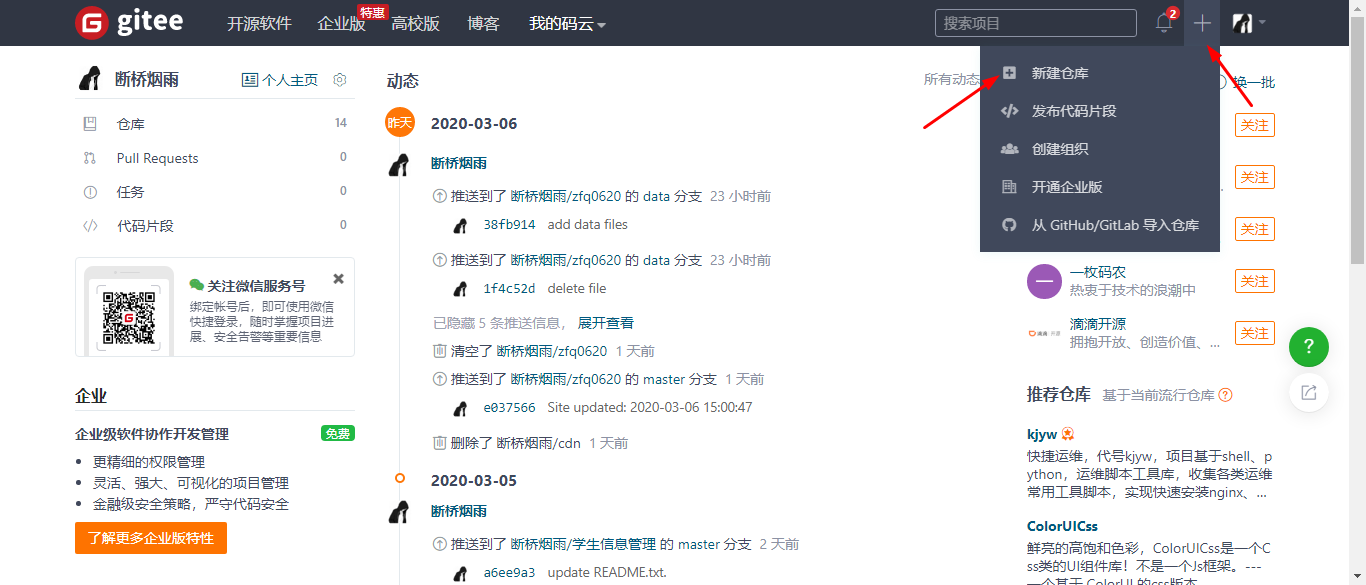Viewport: 1366px width, 585px height.
Task: Follow 一枚码农 with the 关注 button
Action: coord(1255,281)
